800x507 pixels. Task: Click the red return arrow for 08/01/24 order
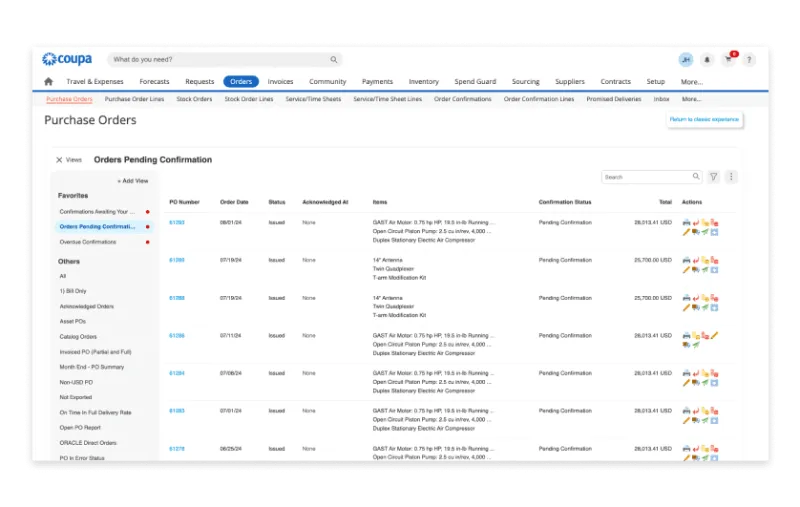695,222
